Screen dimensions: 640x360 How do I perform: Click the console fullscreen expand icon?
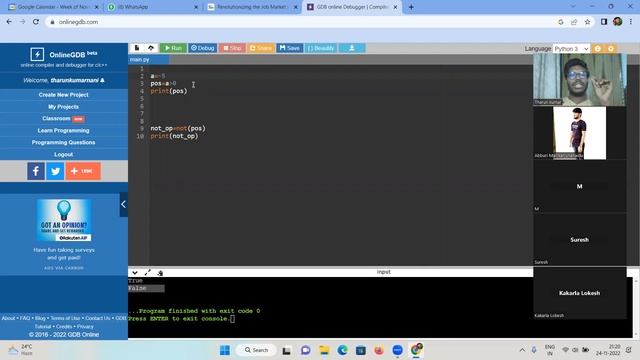(147, 273)
